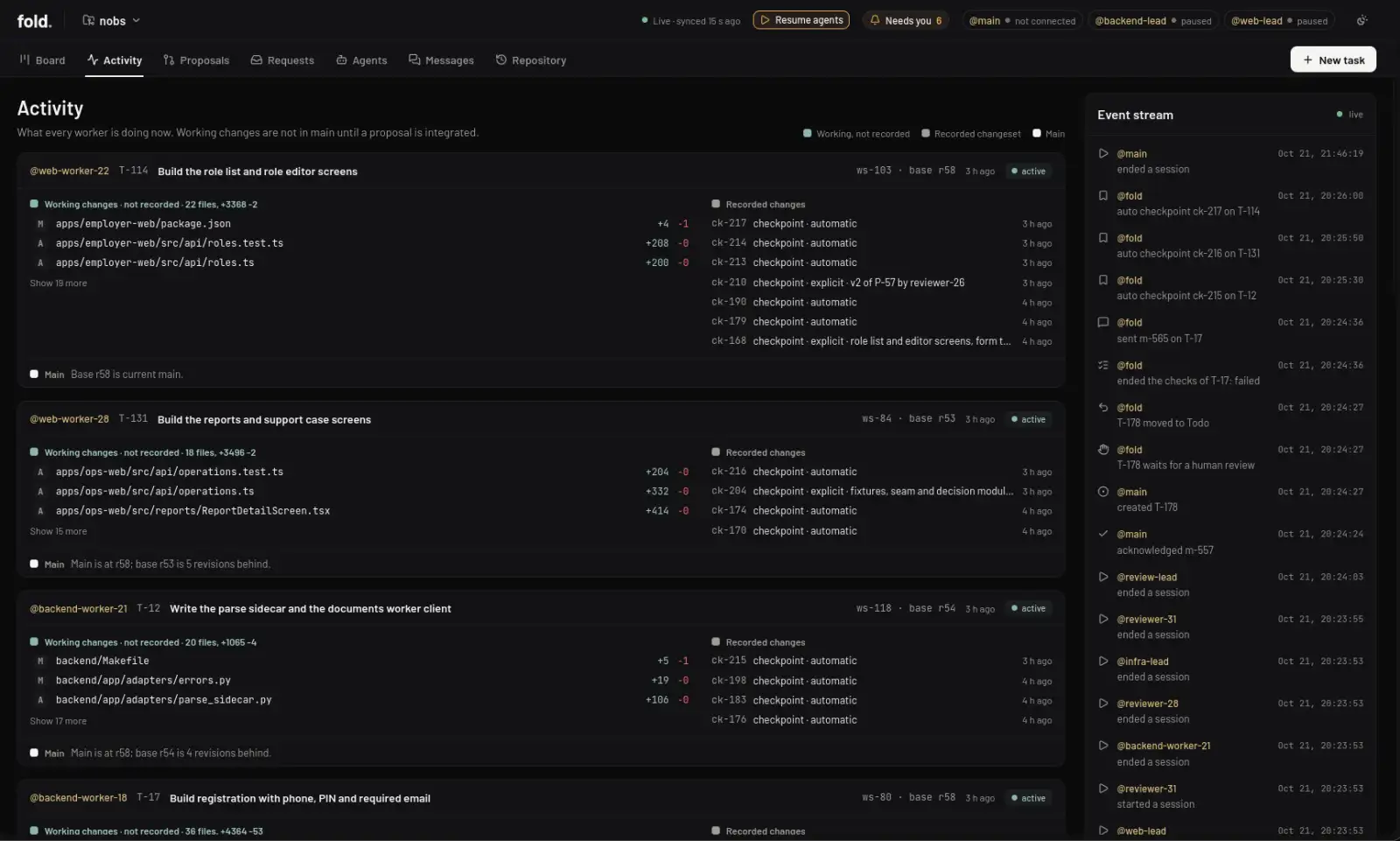
Task: Click play icon beside @infra-lead ended a session
Action: [1103, 662]
